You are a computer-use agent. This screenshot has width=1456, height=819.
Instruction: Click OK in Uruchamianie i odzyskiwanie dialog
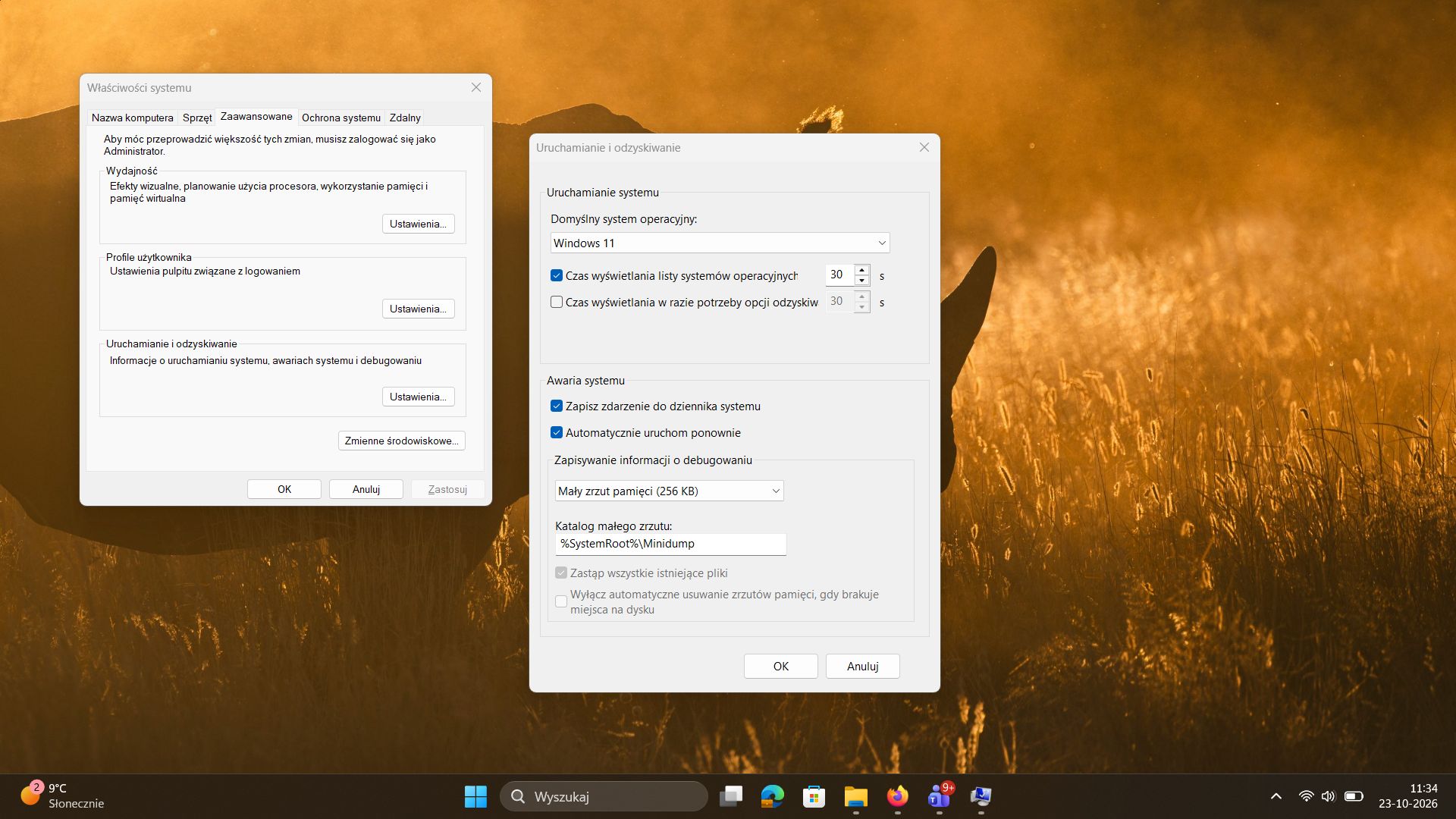pos(780,666)
